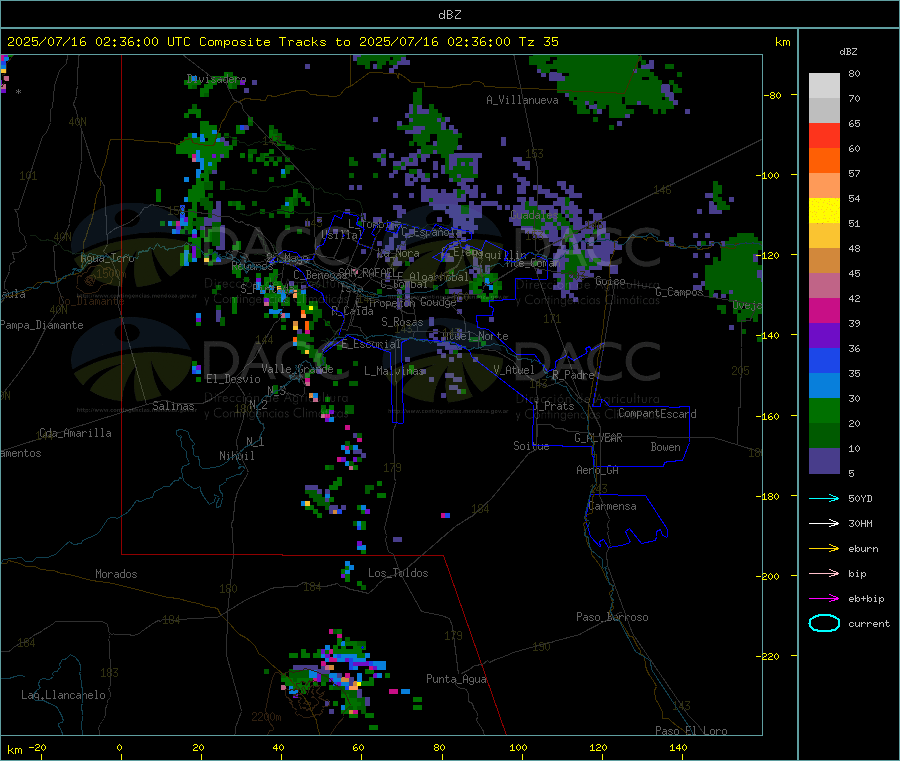The image size is (900, 761).
Task: Click the 'SAN_RAFAEL' map label
Action: (367, 272)
